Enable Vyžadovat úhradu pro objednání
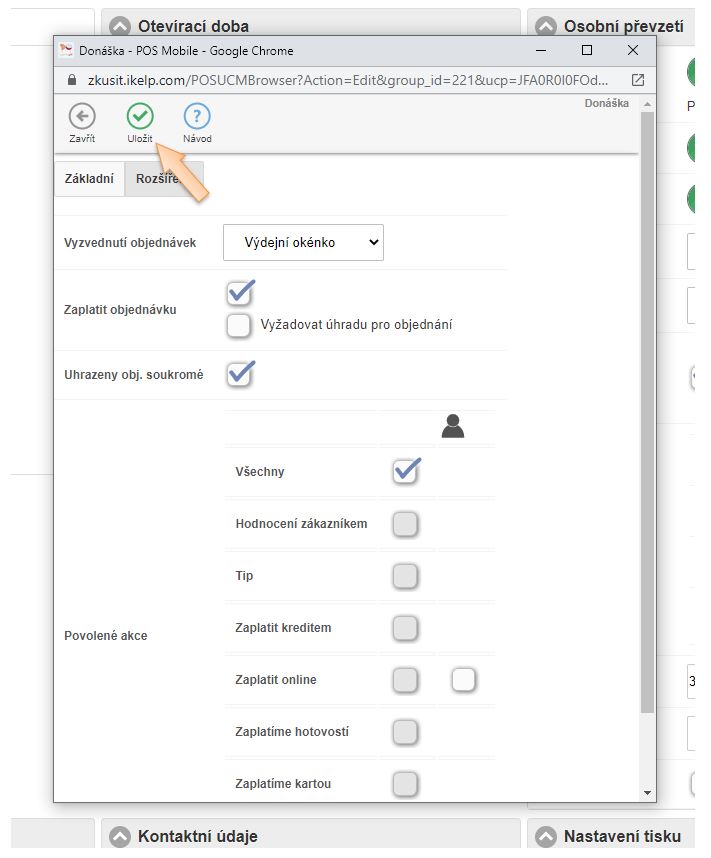Viewport: 711px width, 858px height. [239, 325]
